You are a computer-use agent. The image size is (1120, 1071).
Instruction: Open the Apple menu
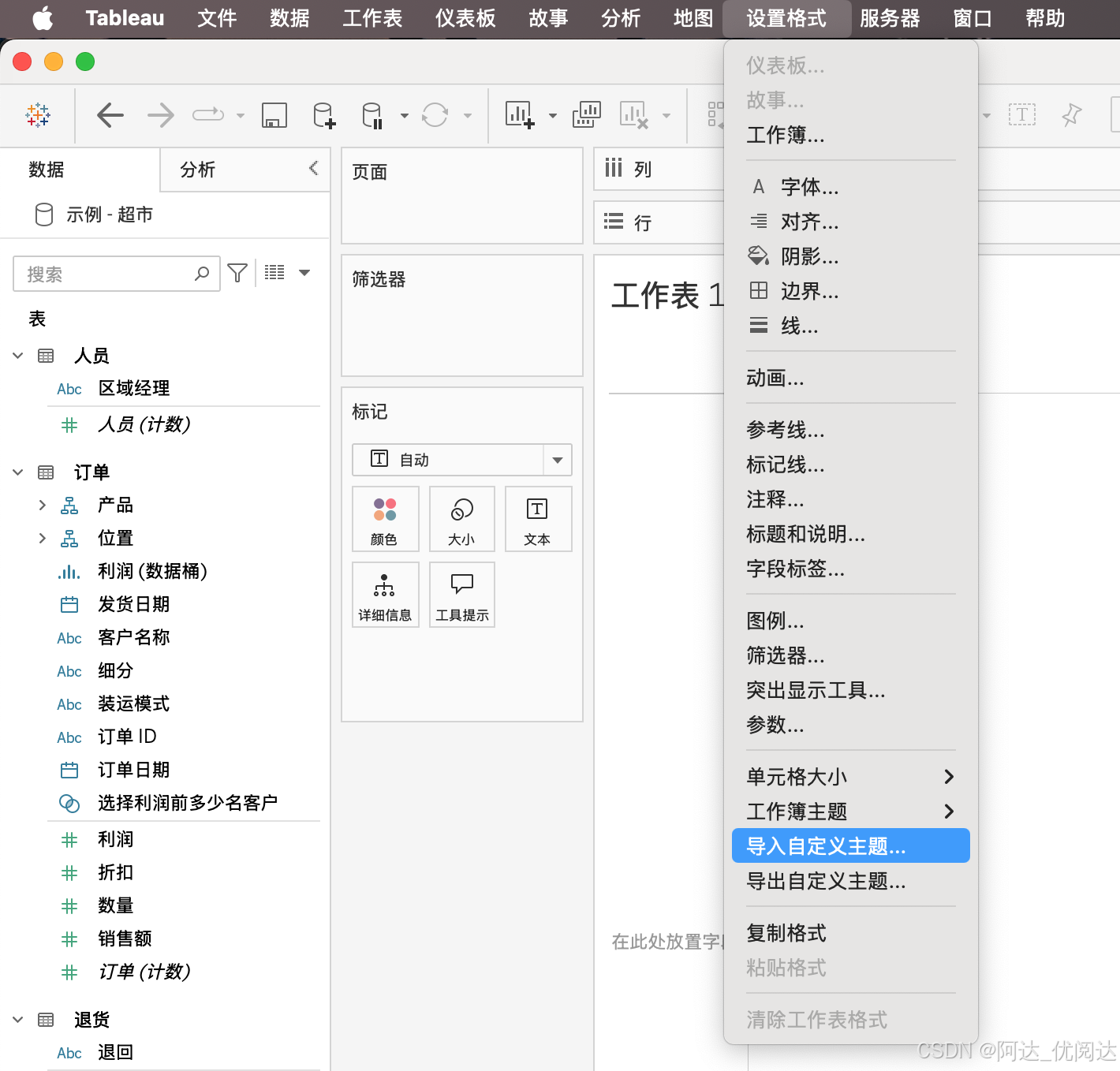click(x=43, y=18)
